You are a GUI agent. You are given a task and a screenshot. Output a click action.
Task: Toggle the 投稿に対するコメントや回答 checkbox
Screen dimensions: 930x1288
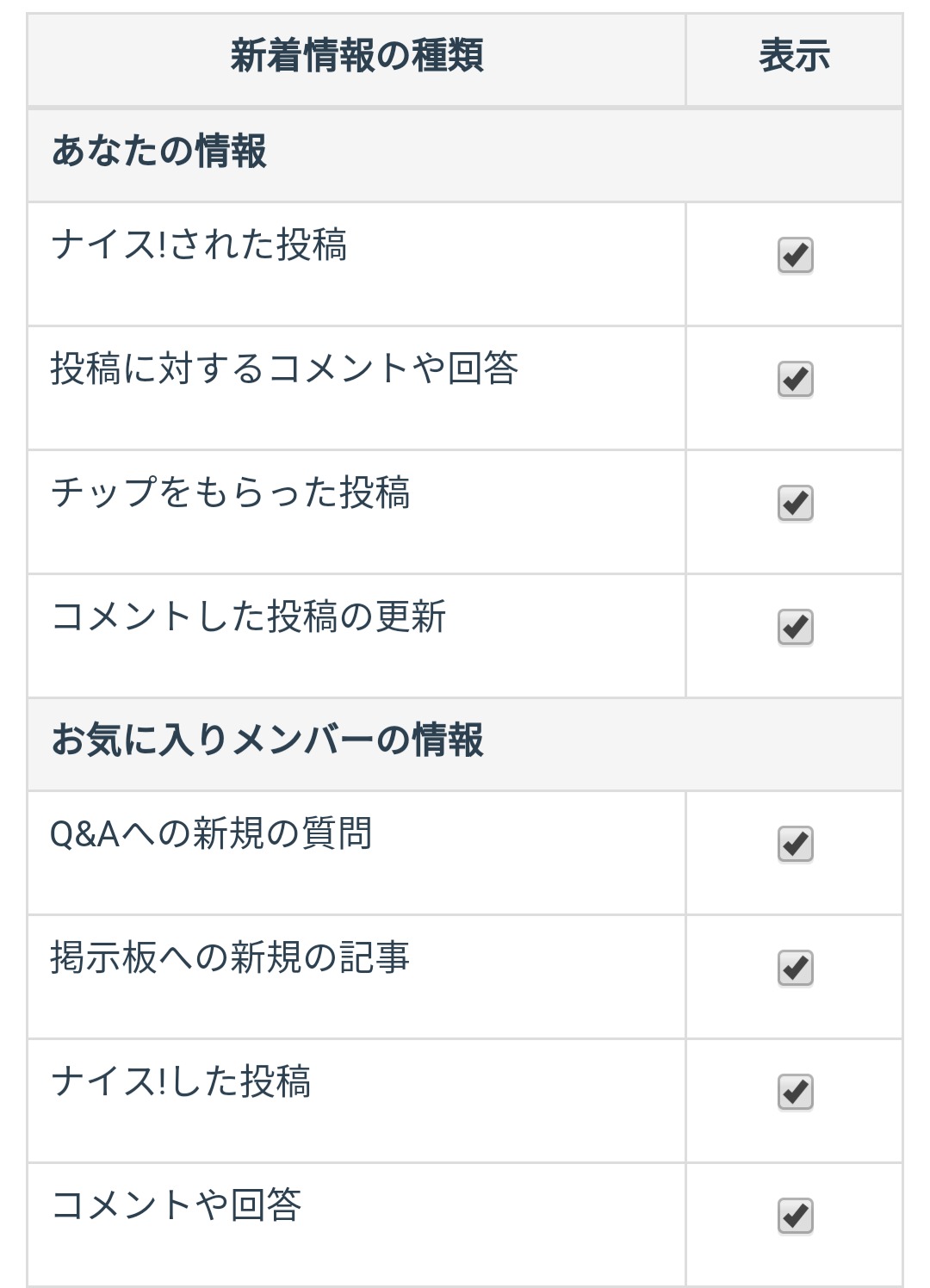coord(795,380)
